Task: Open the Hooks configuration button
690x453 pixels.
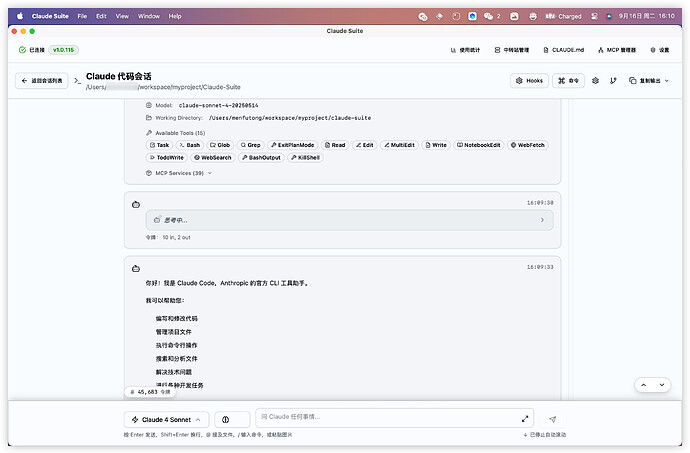Action: (x=529, y=81)
